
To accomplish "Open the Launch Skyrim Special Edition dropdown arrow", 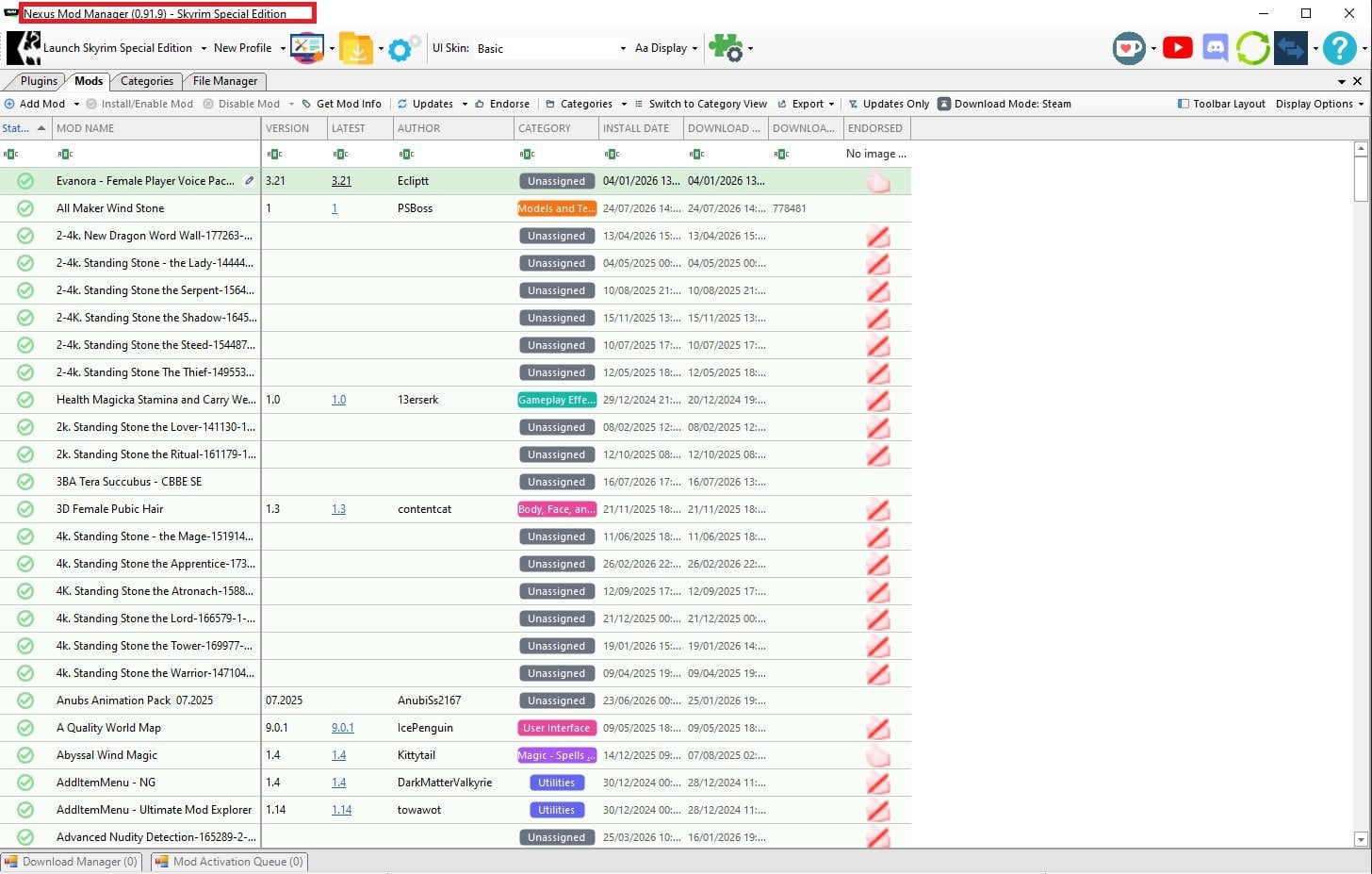I will (204, 48).
